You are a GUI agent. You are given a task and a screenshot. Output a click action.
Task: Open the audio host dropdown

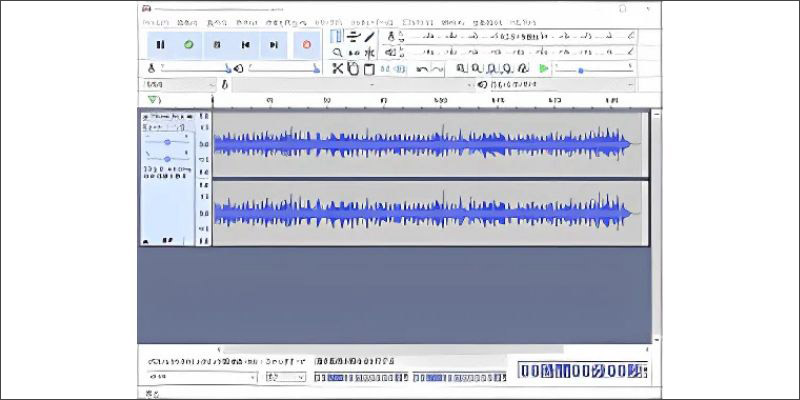click(x=178, y=85)
